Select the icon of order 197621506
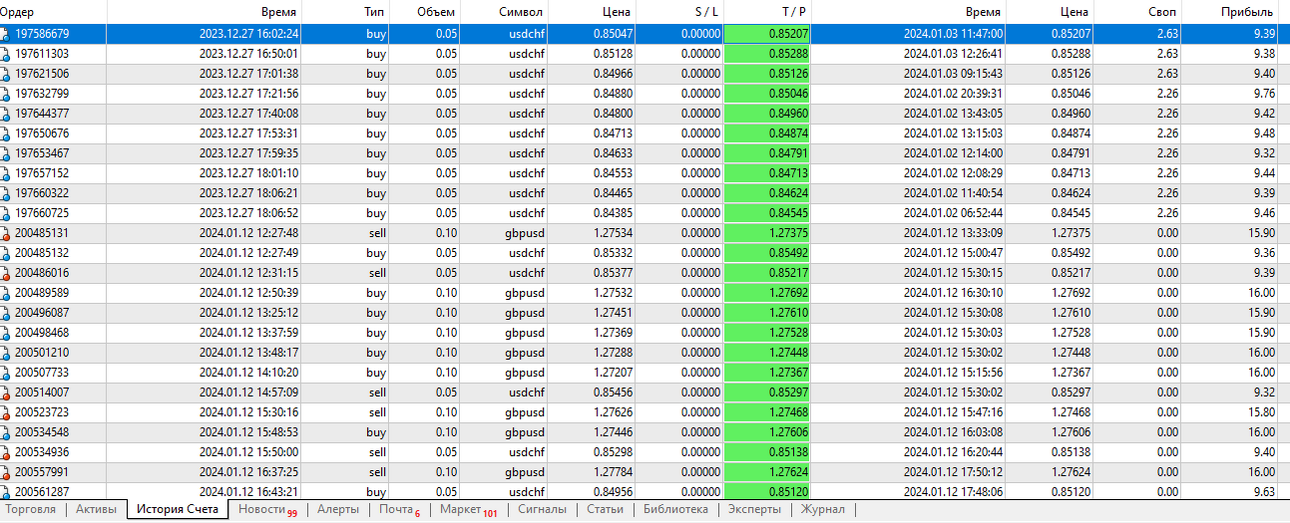The image size is (1290, 523). pos(5,74)
